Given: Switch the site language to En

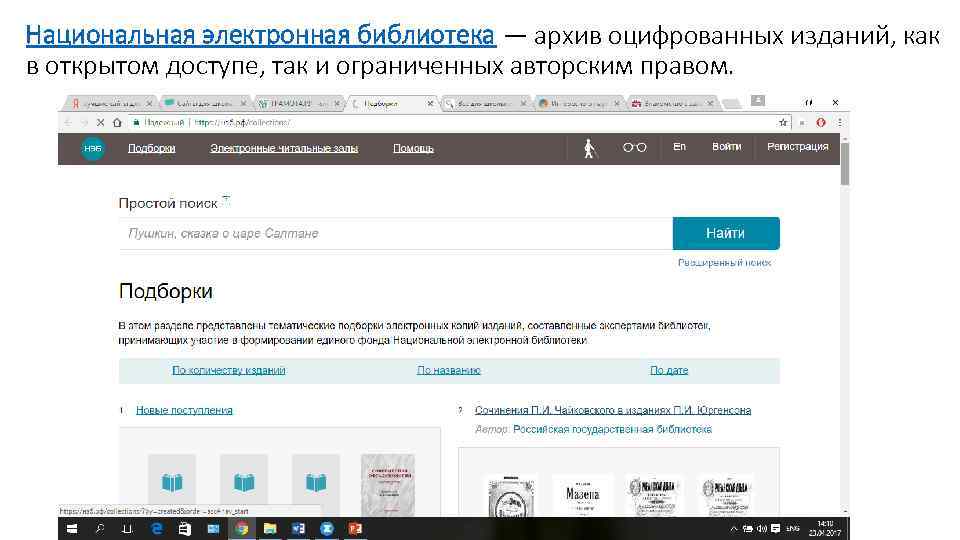Looking at the screenshot, I should [680, 147].
